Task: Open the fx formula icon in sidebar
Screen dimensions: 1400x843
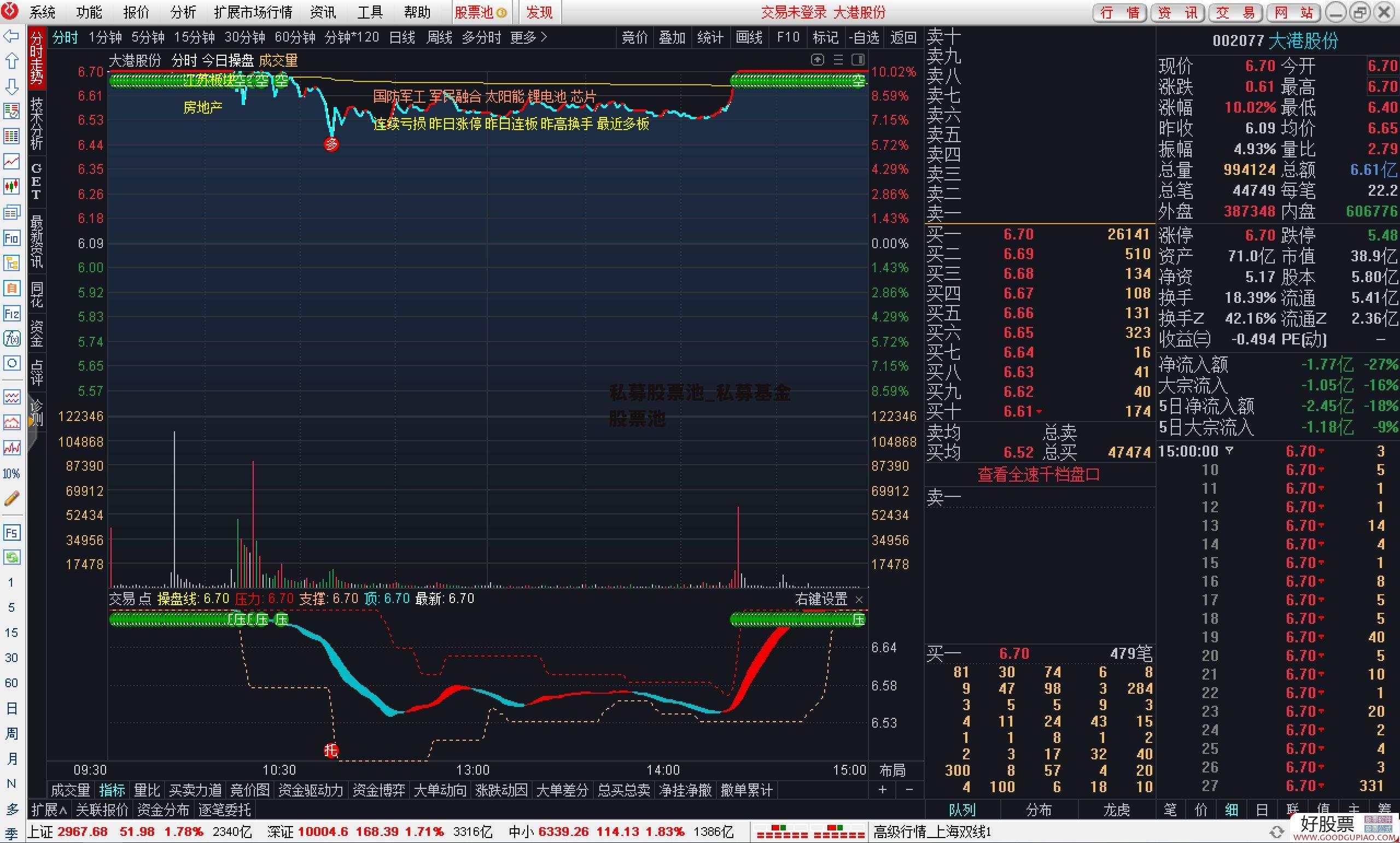Action: click(x=11, y=338)
